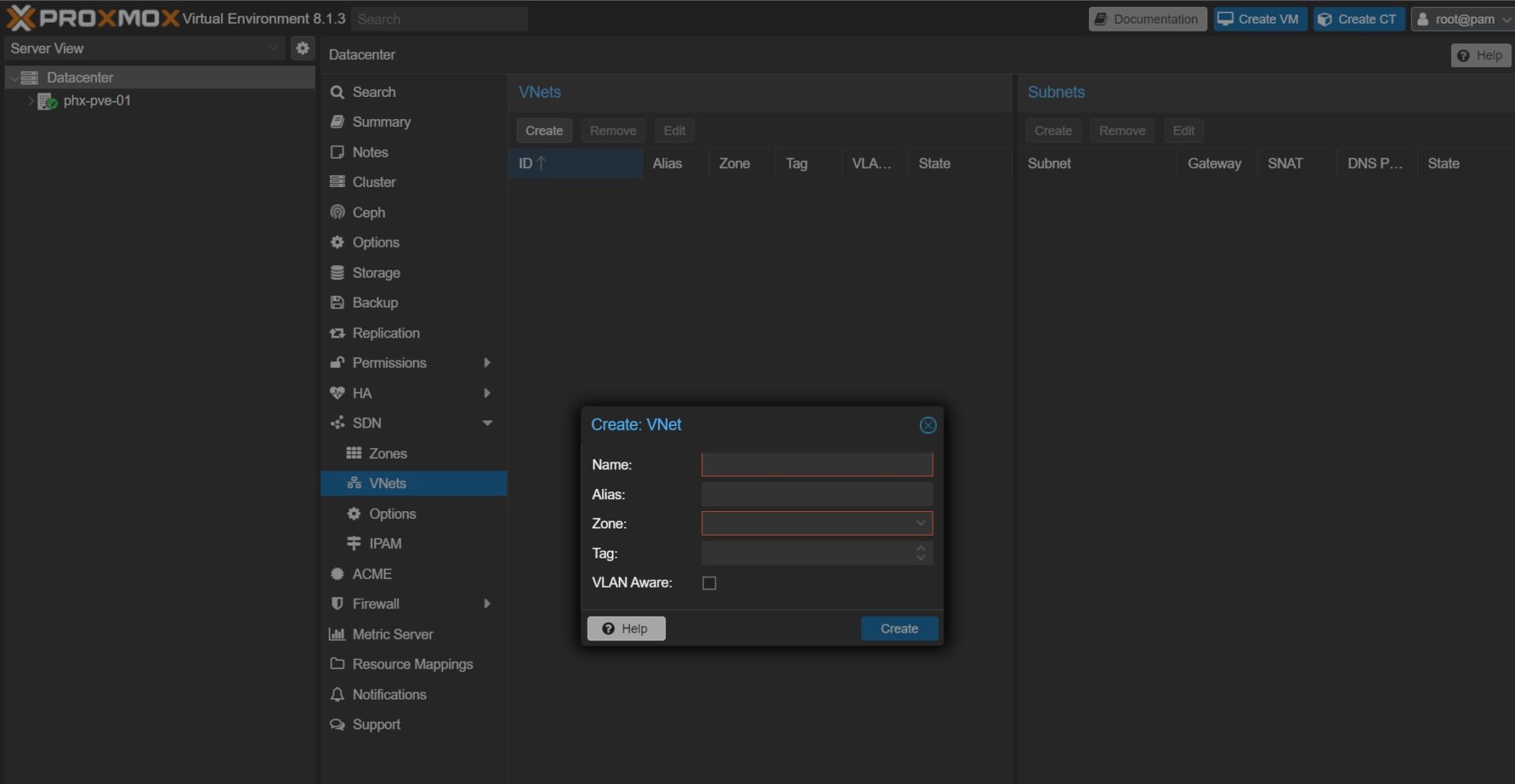
Task: Click the gear icon above the server tree
Action: click(x=302, y=48)
